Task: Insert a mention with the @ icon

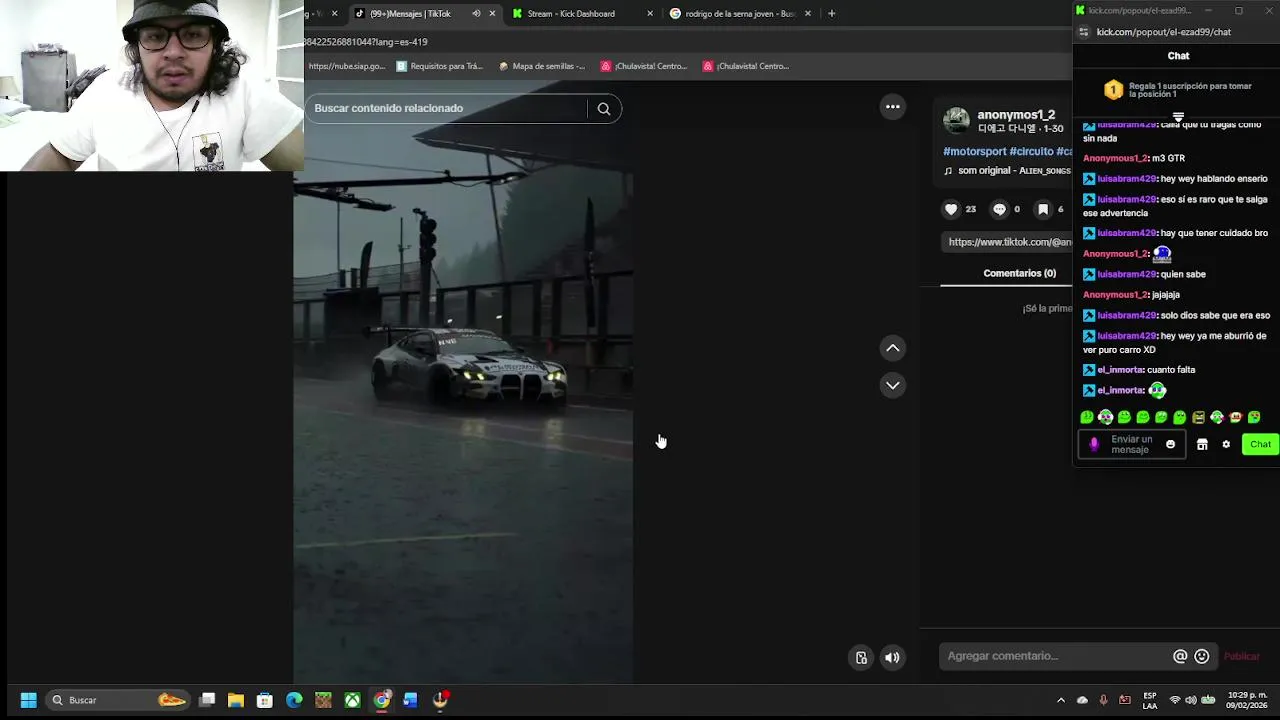Action: tap(1180, 656)
